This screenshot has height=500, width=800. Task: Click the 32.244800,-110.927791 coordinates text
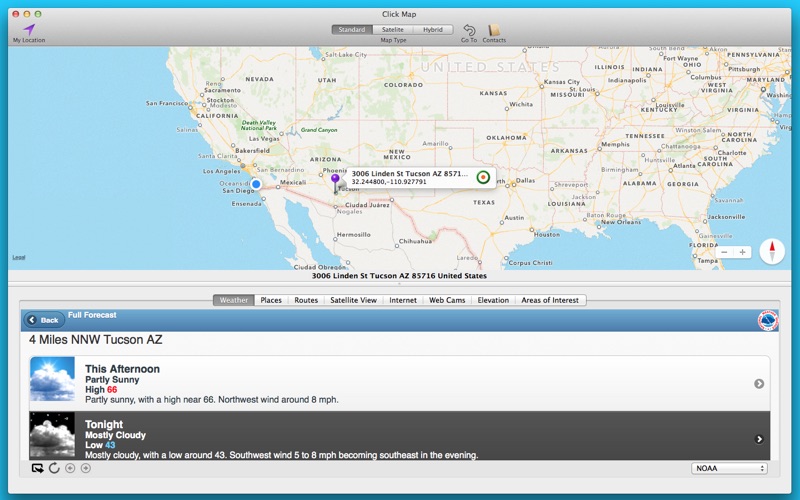389,182
